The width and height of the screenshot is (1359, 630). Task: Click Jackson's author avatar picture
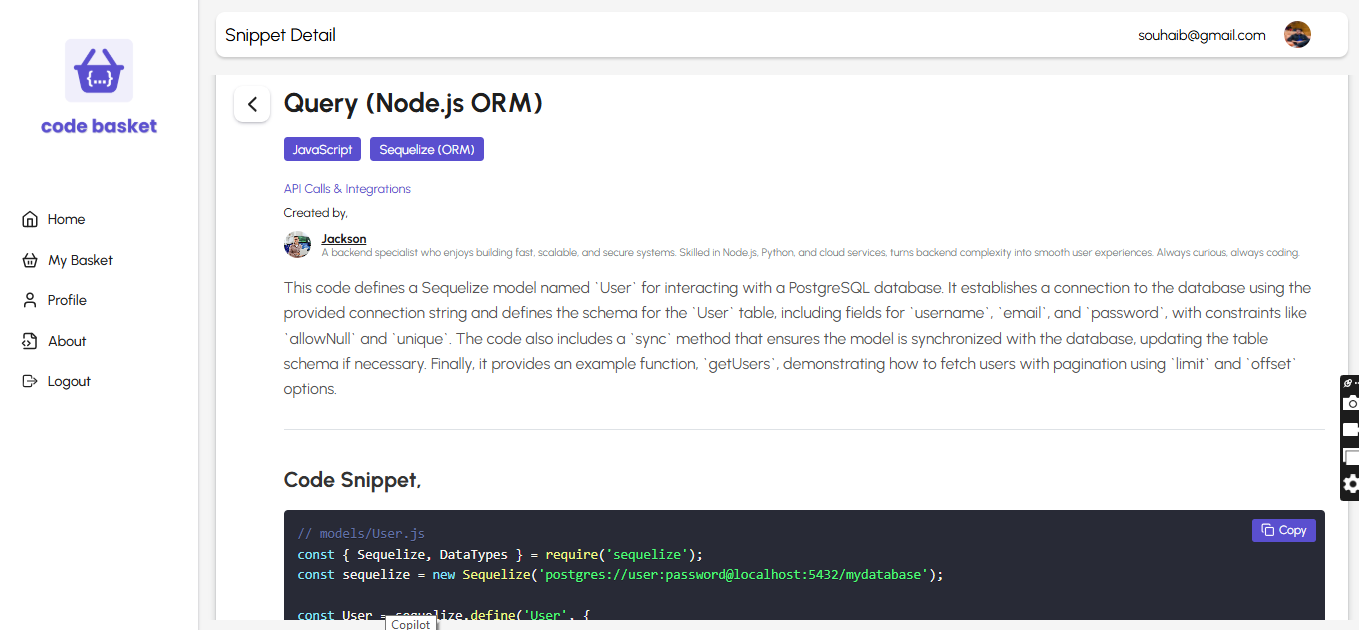[297, 245]
